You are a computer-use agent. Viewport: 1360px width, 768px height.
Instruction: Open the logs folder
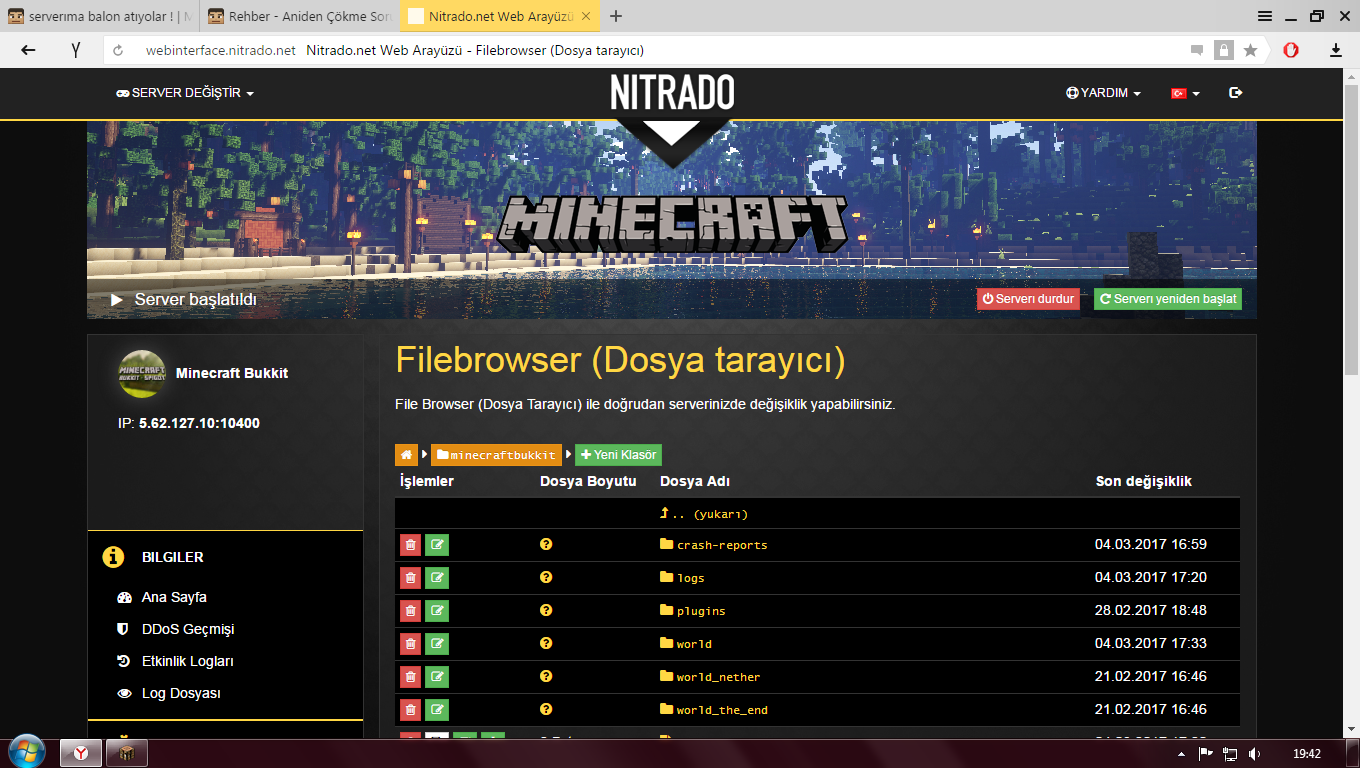click(x=683, y=578)
